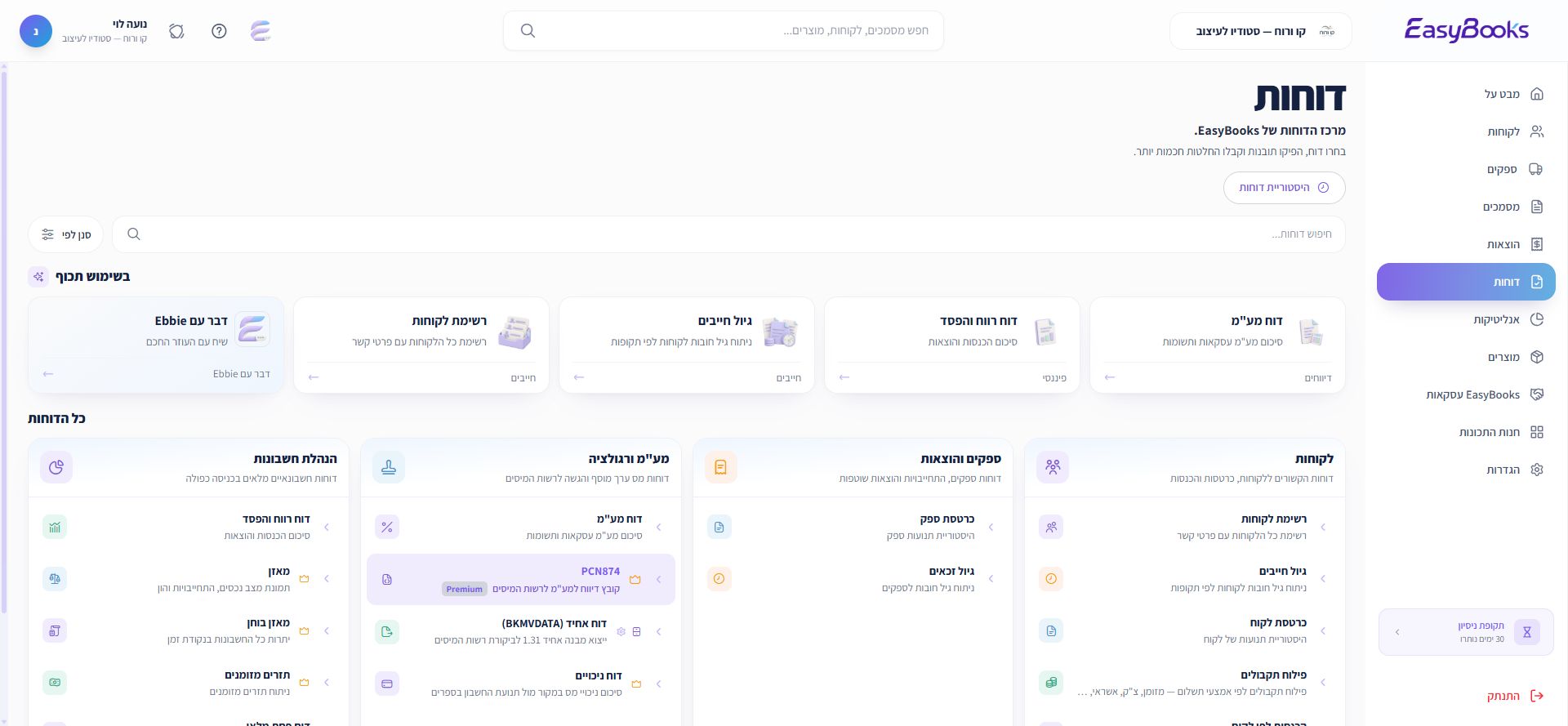Click the people icon of לקוחות category header

1053,467
